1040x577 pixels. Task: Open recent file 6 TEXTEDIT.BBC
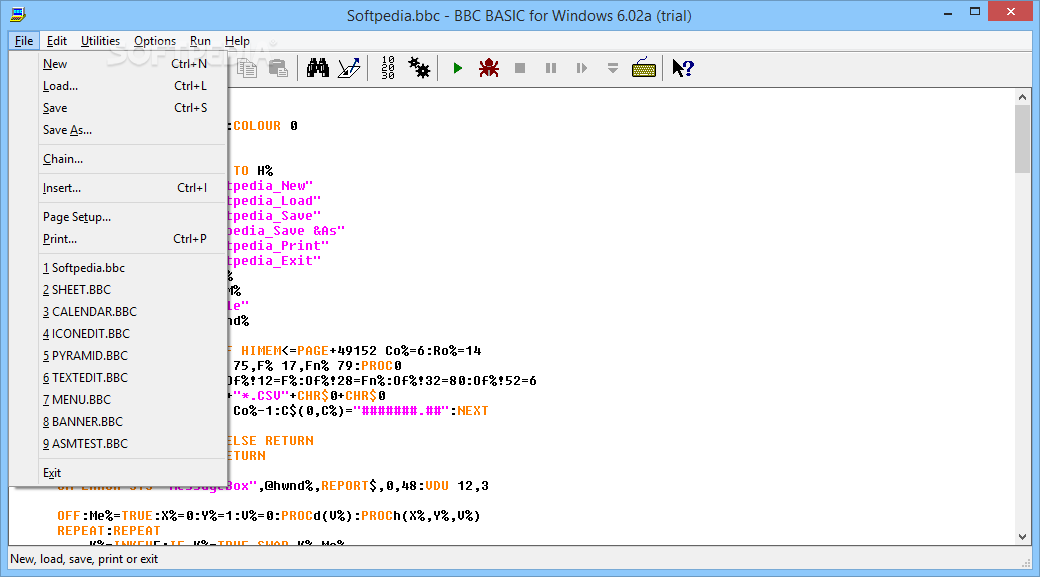[125, 377]
